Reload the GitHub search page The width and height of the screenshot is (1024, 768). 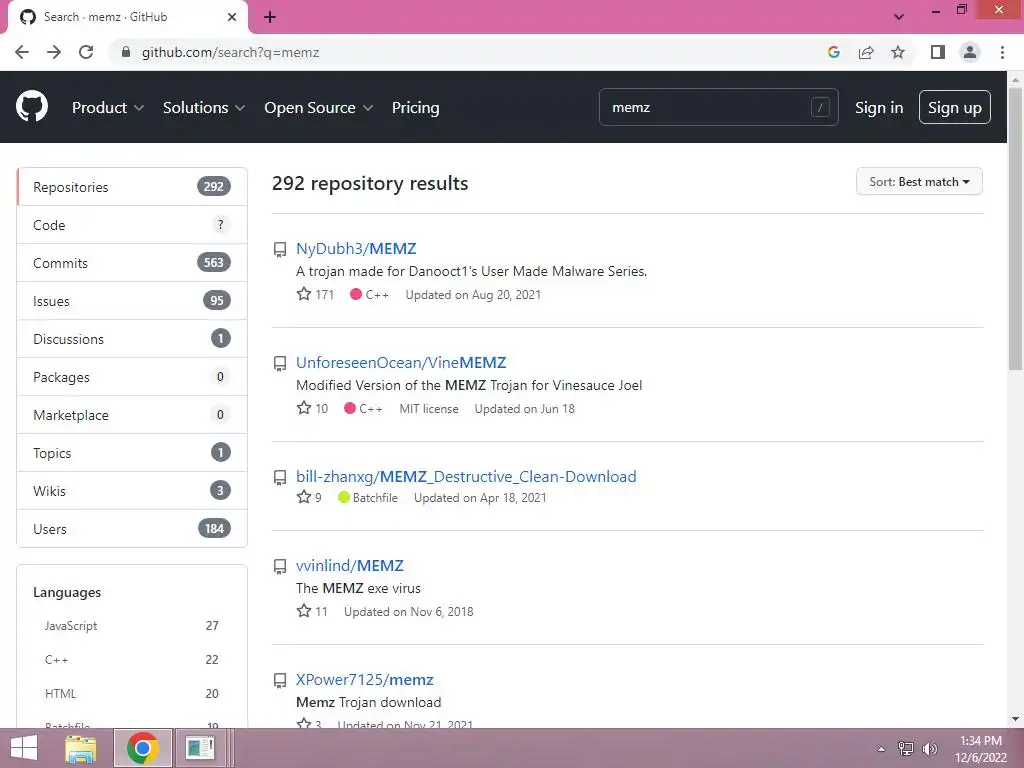[86, 52]
